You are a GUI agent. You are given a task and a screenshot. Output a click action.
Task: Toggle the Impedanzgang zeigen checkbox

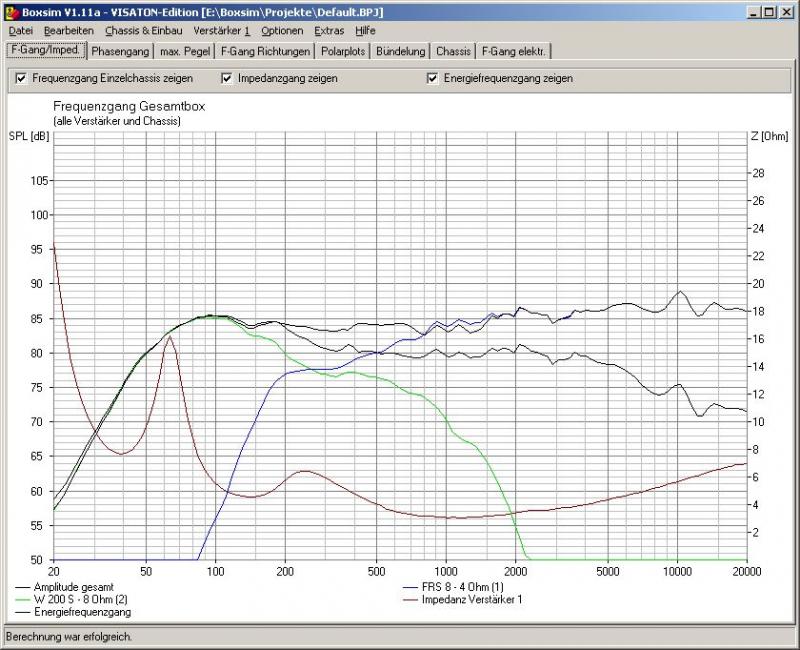pyautogui.click(x=228, y=78)
